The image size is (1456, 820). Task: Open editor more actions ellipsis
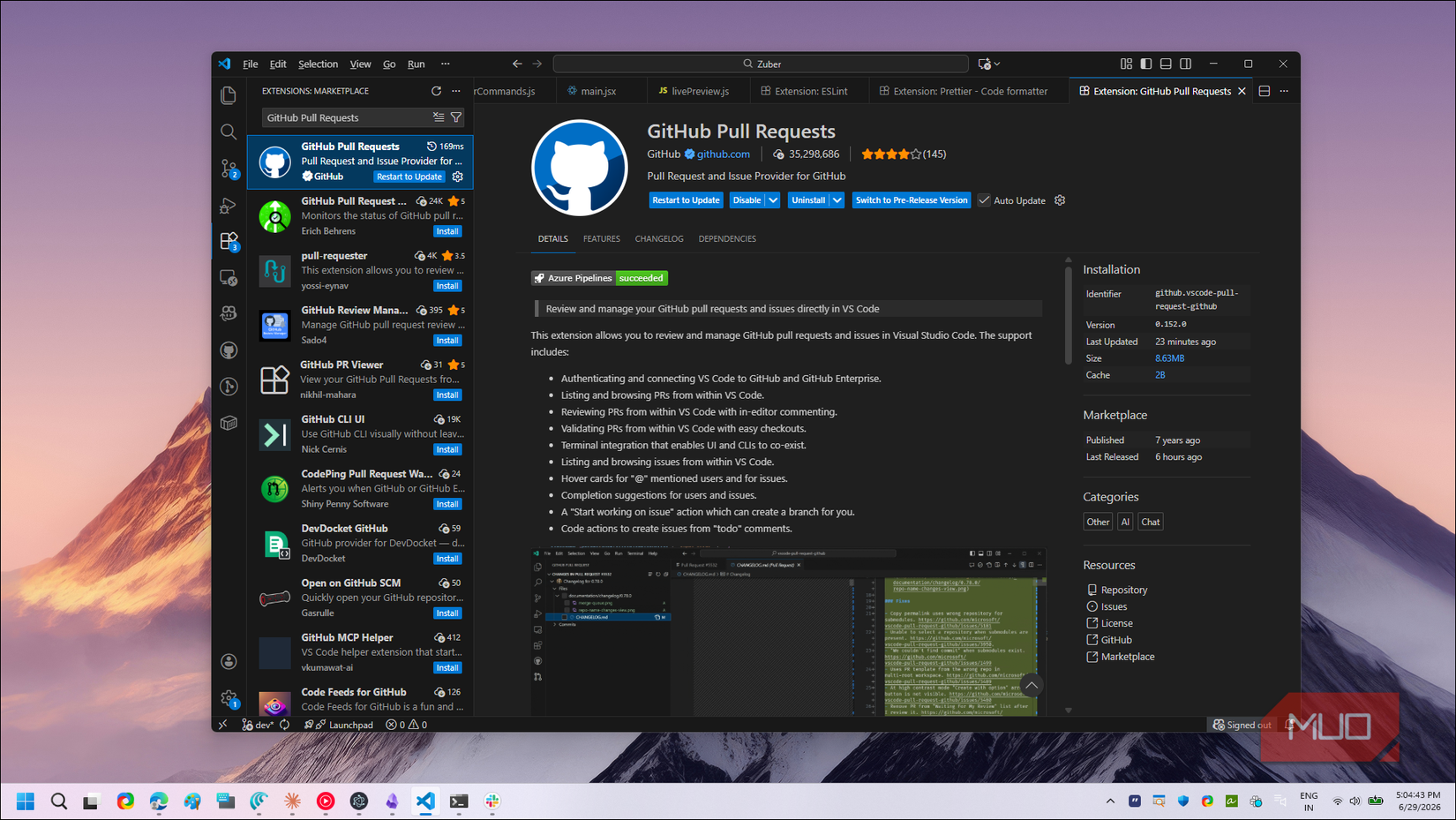pyautogui.click(x=1284, y=91)
